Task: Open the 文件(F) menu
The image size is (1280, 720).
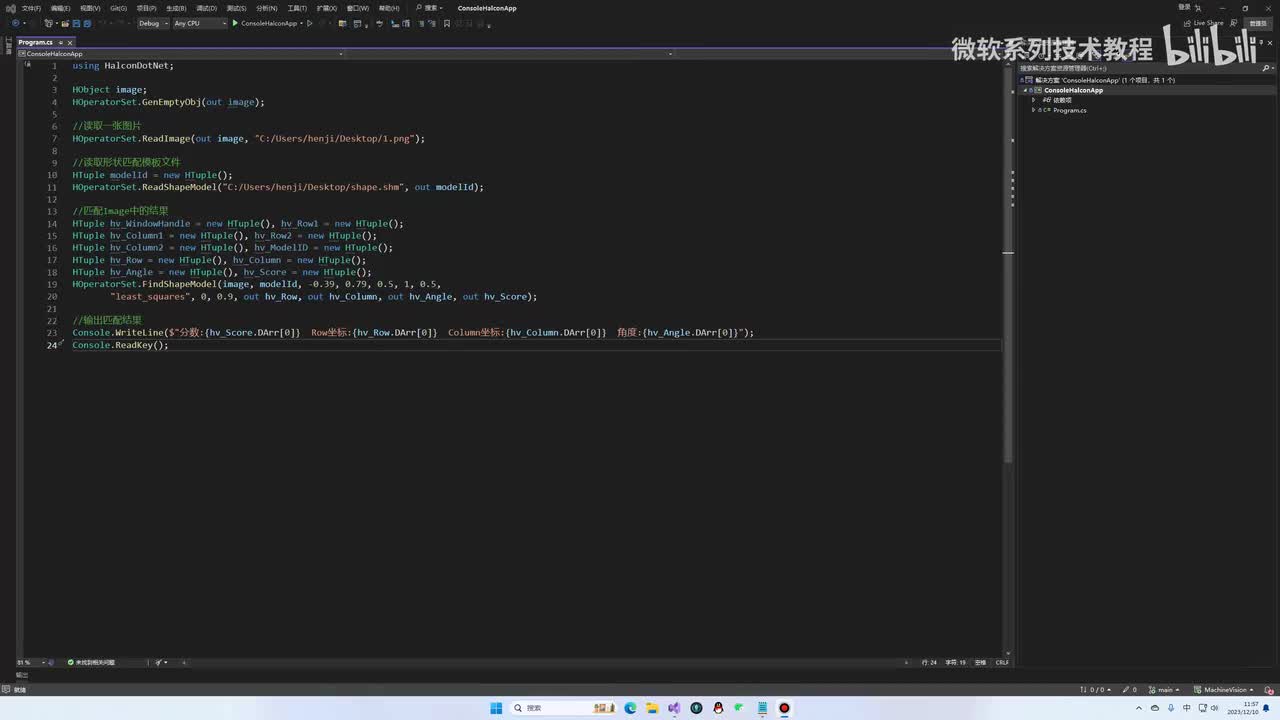Action: (x=31, y=8)
